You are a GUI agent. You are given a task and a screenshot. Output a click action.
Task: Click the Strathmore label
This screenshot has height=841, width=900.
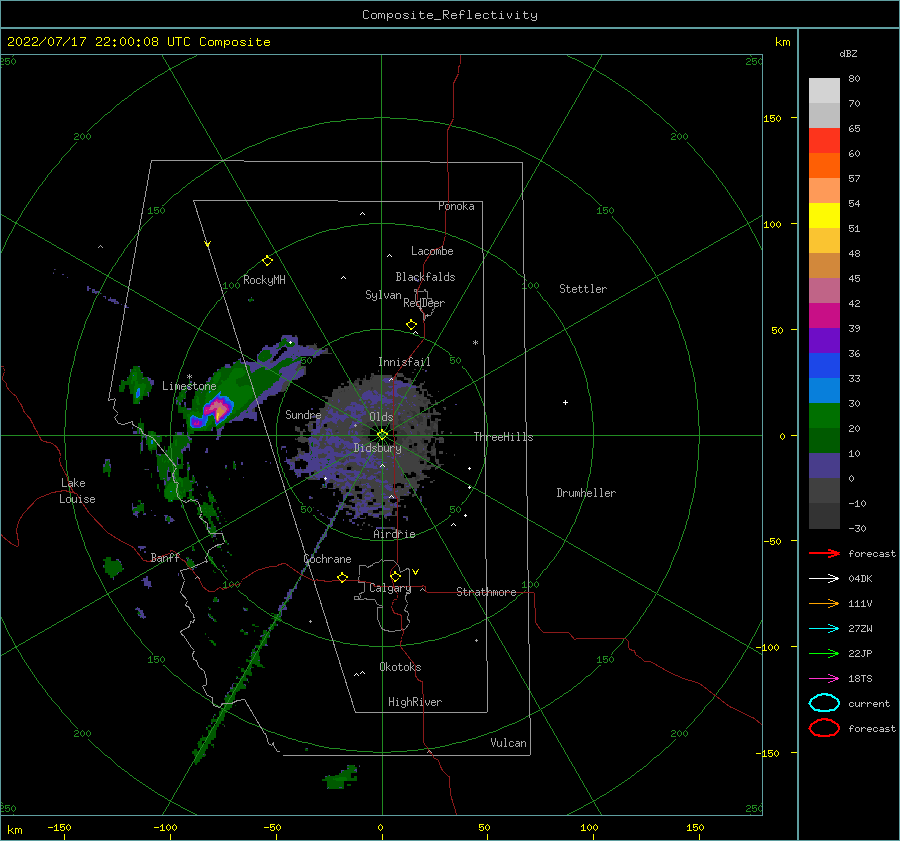(x=486, y=592)
